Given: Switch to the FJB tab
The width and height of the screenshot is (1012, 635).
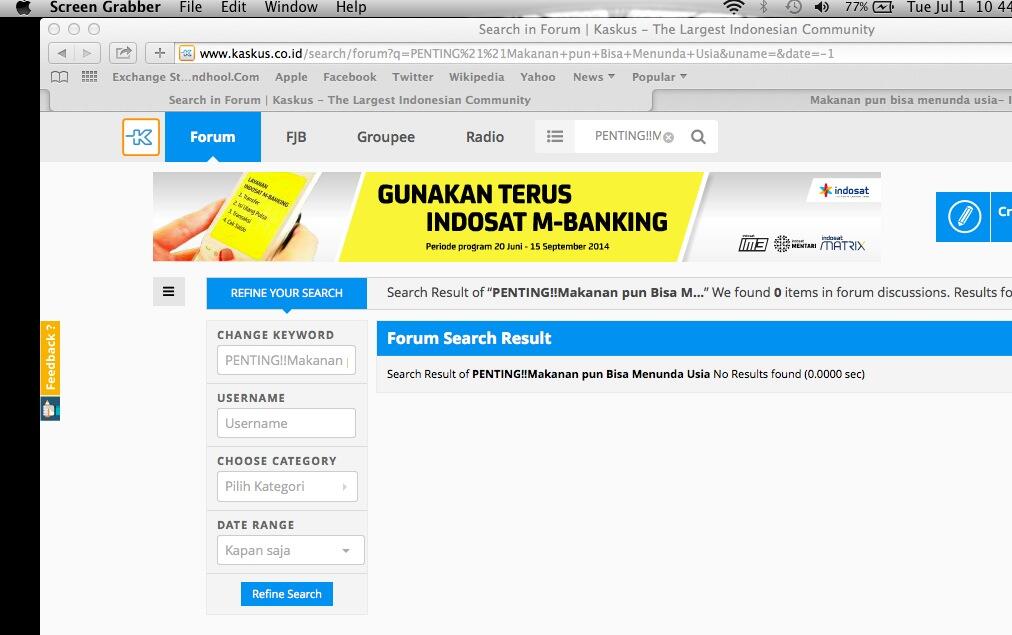Looking at the screenshot, I should [x=296, y=137].
